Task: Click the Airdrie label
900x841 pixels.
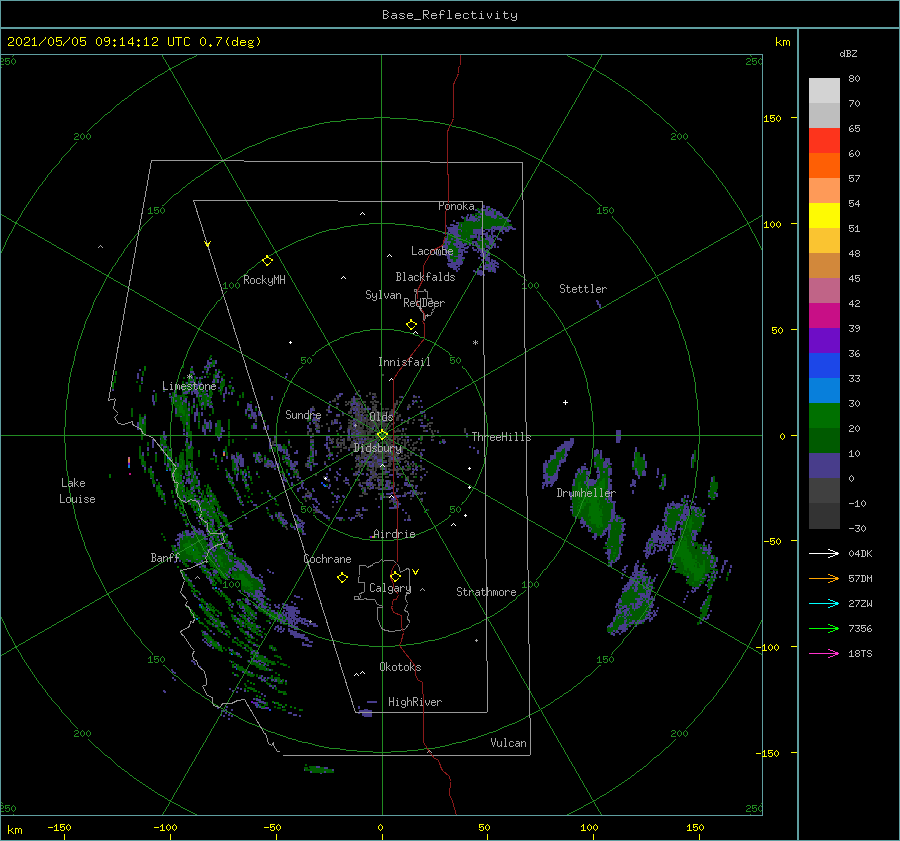Action: pos(394,534)
